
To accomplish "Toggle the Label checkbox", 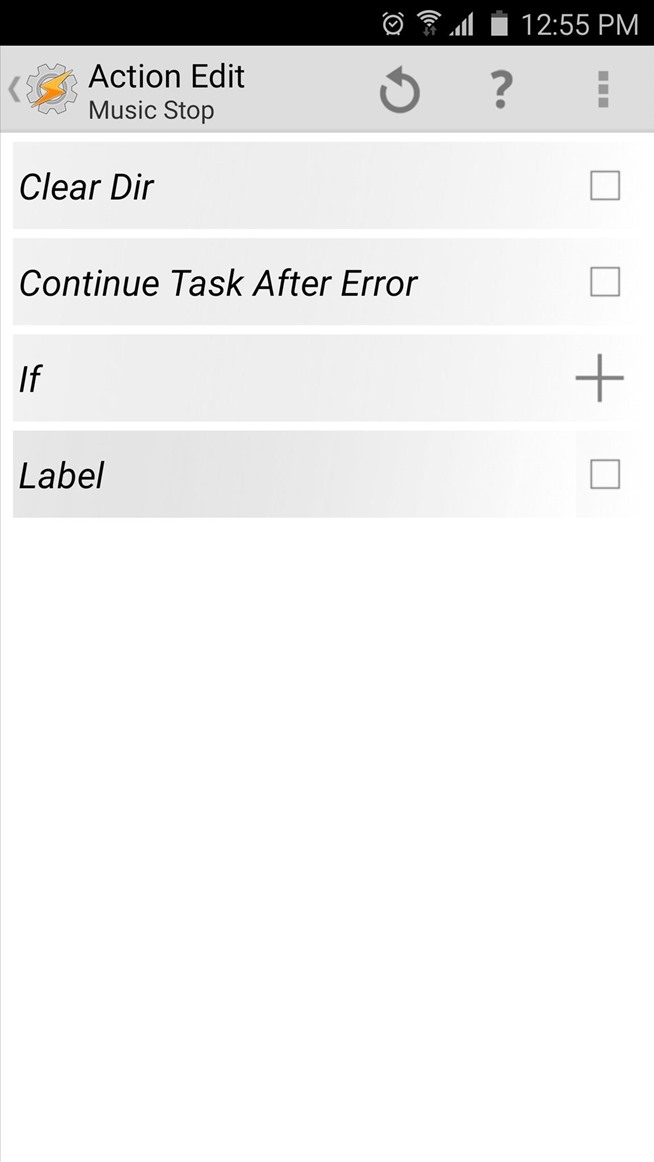I will coord(605,474).
